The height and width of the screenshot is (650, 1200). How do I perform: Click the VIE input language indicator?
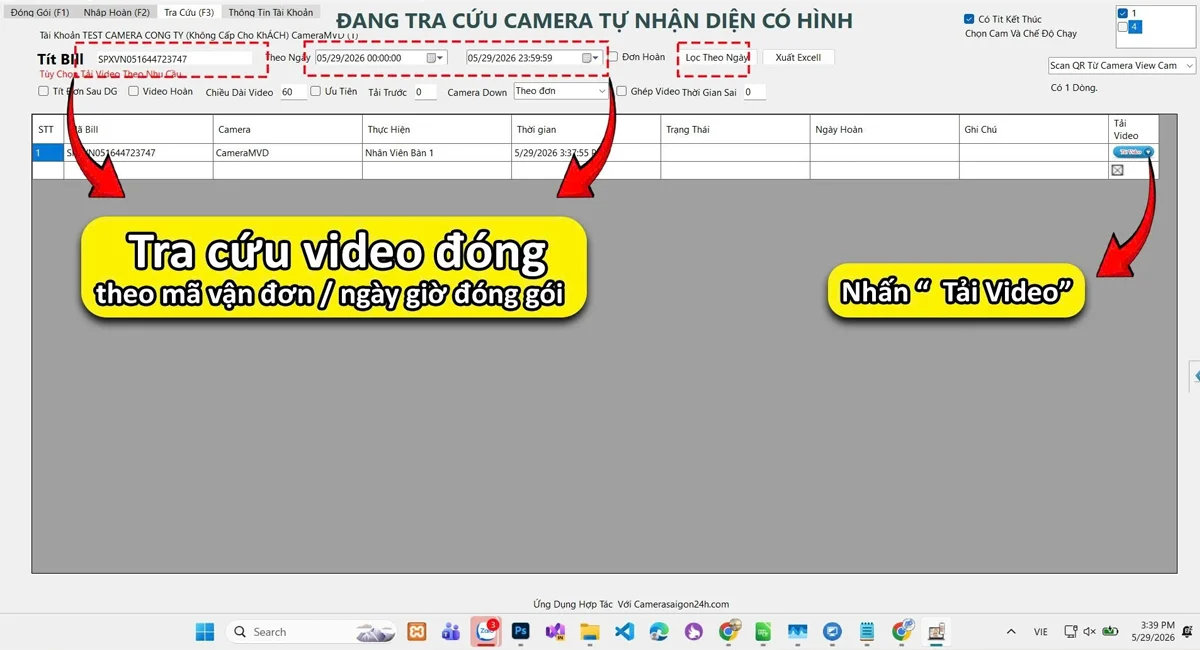coord(1041,632)
